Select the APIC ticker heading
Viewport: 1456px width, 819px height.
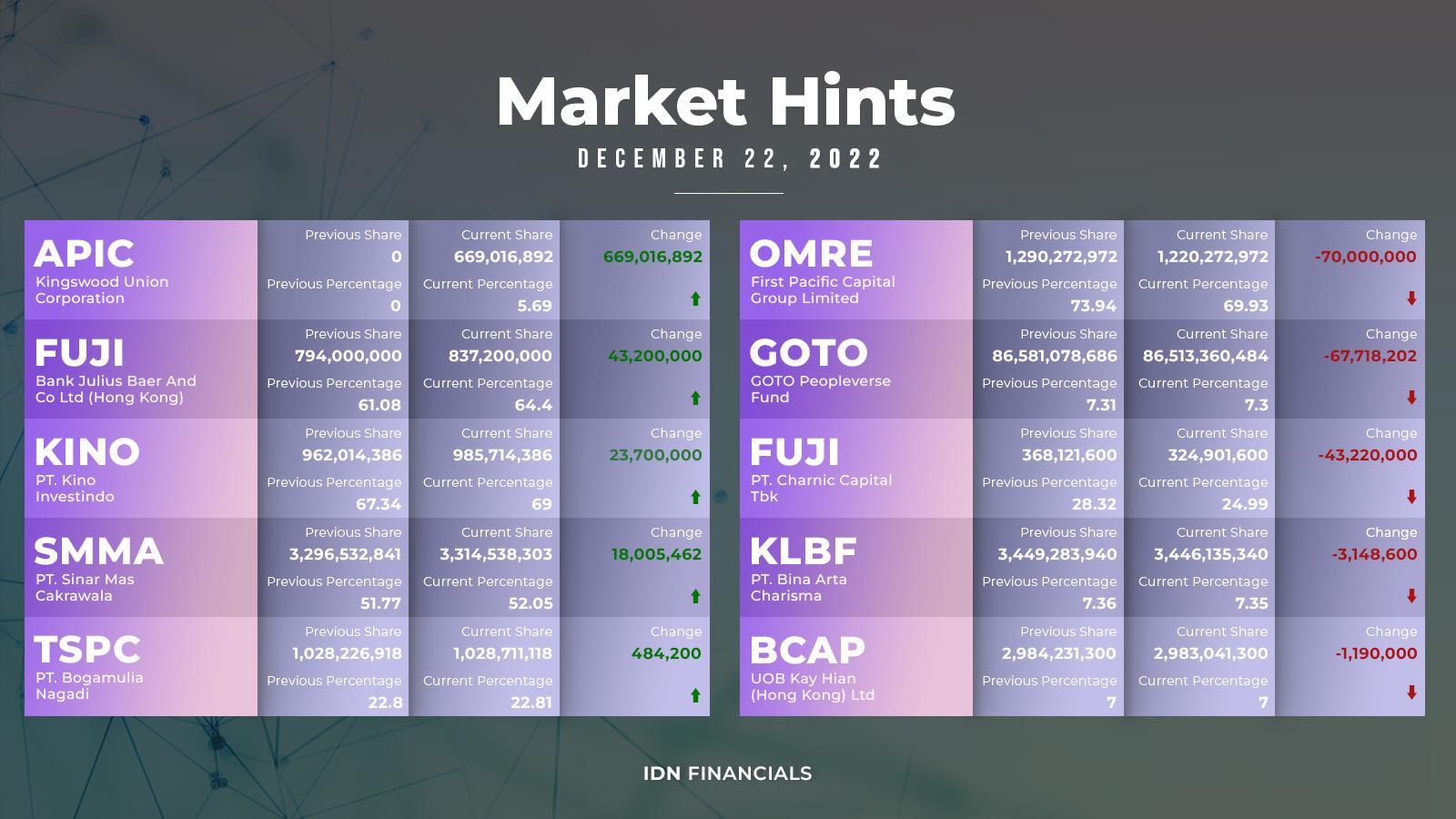[85, 253]
